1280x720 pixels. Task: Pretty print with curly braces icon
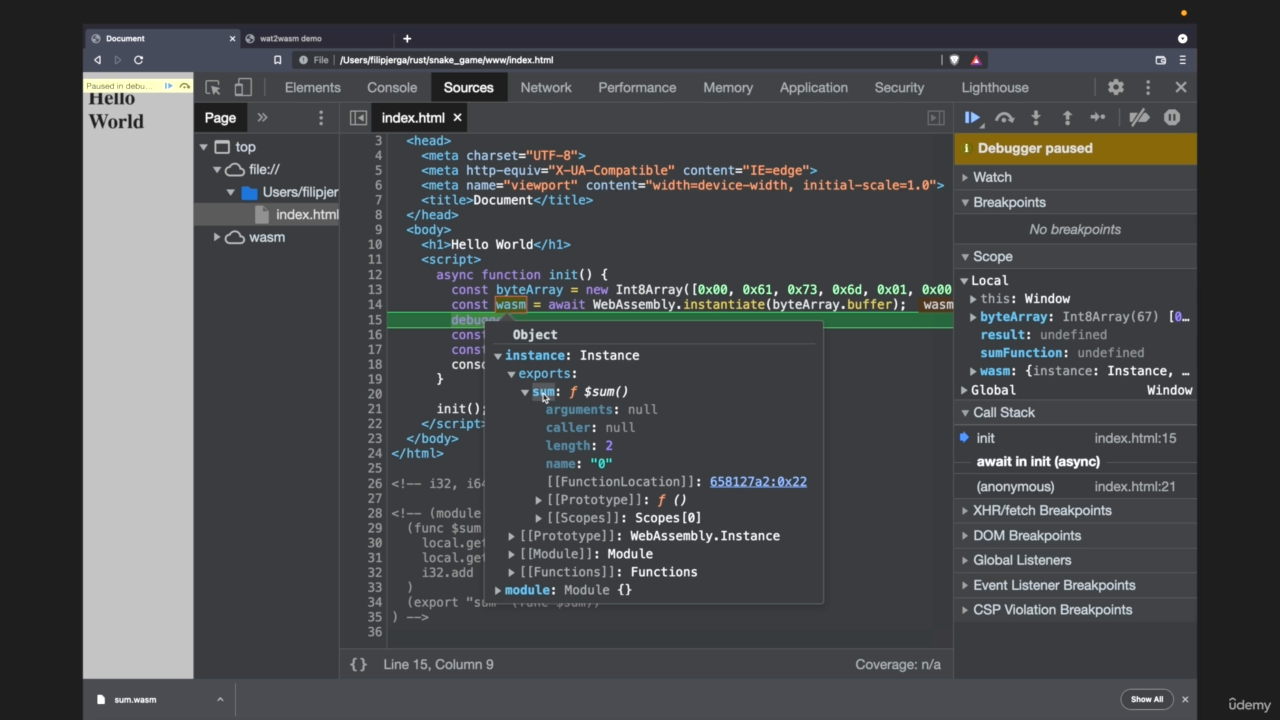coord(358,664)
